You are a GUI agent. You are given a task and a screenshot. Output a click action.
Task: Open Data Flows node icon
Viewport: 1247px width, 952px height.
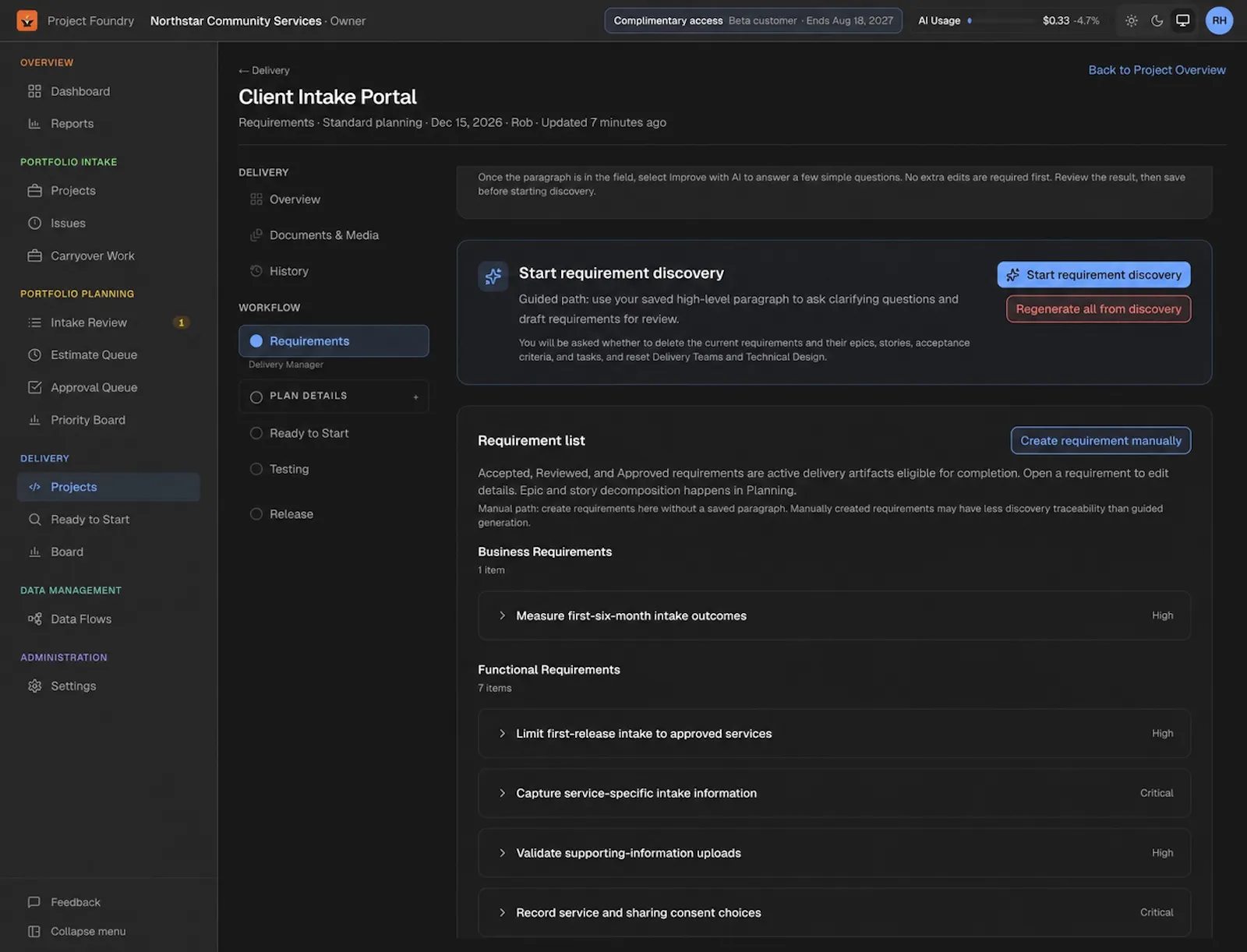(x=34, y=619)
